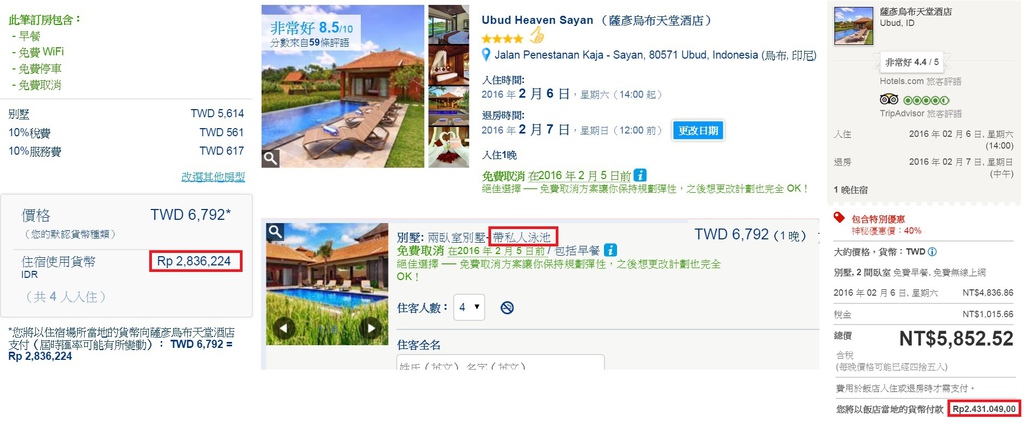
Task: Click inside the guest full name input field
Action: (x=500, y=363)
